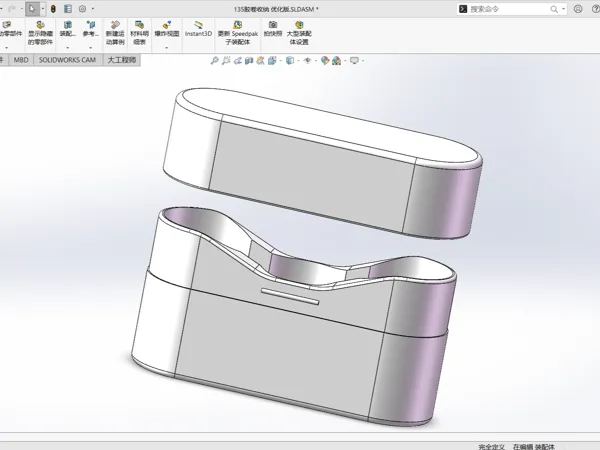The image size is (600, 450).
Task: Expand the View Settings dropdown arrow
Action: point(363,60)
